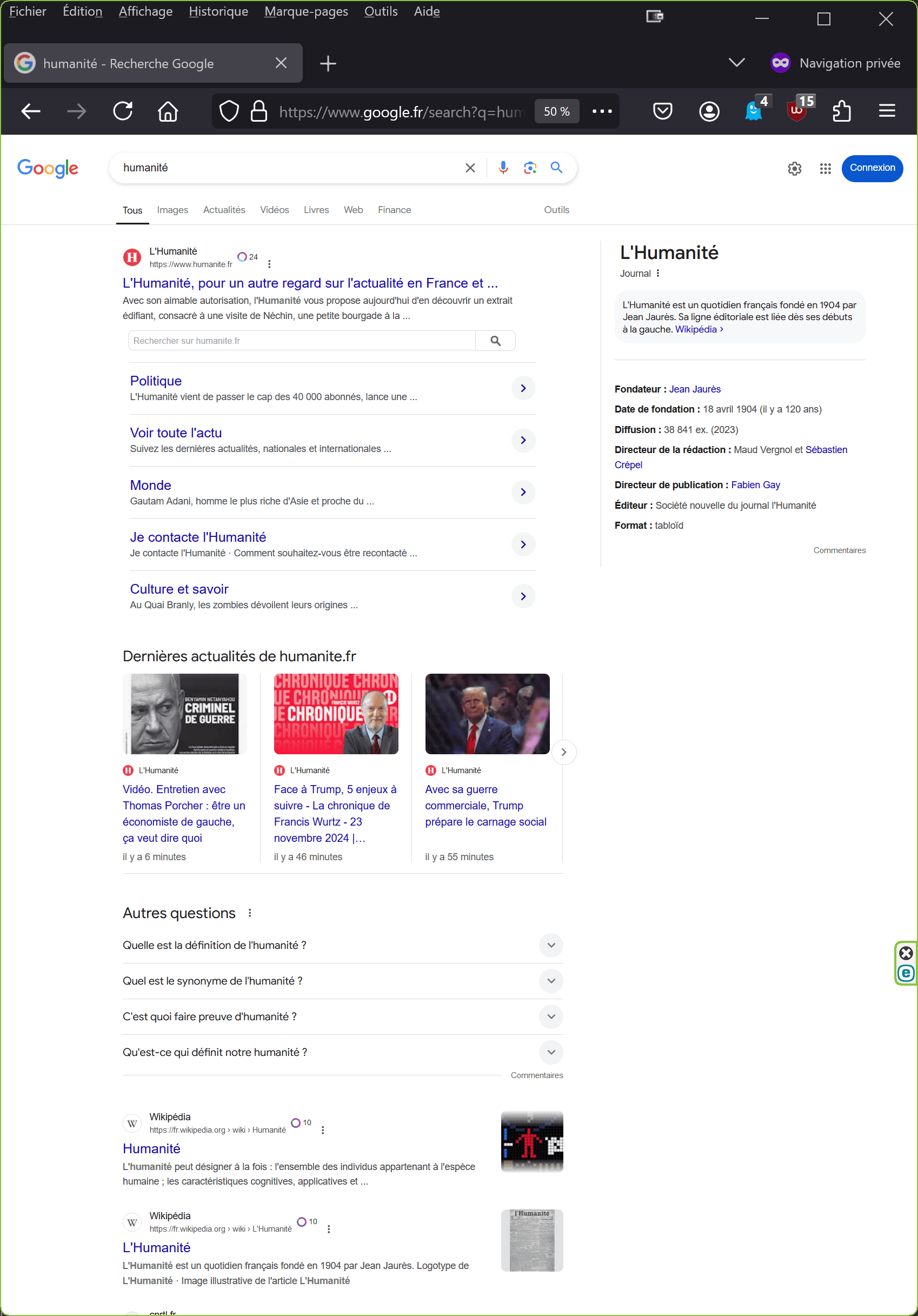
Task: Click the Connexion sign-in button
Action: tap(872, 168)
